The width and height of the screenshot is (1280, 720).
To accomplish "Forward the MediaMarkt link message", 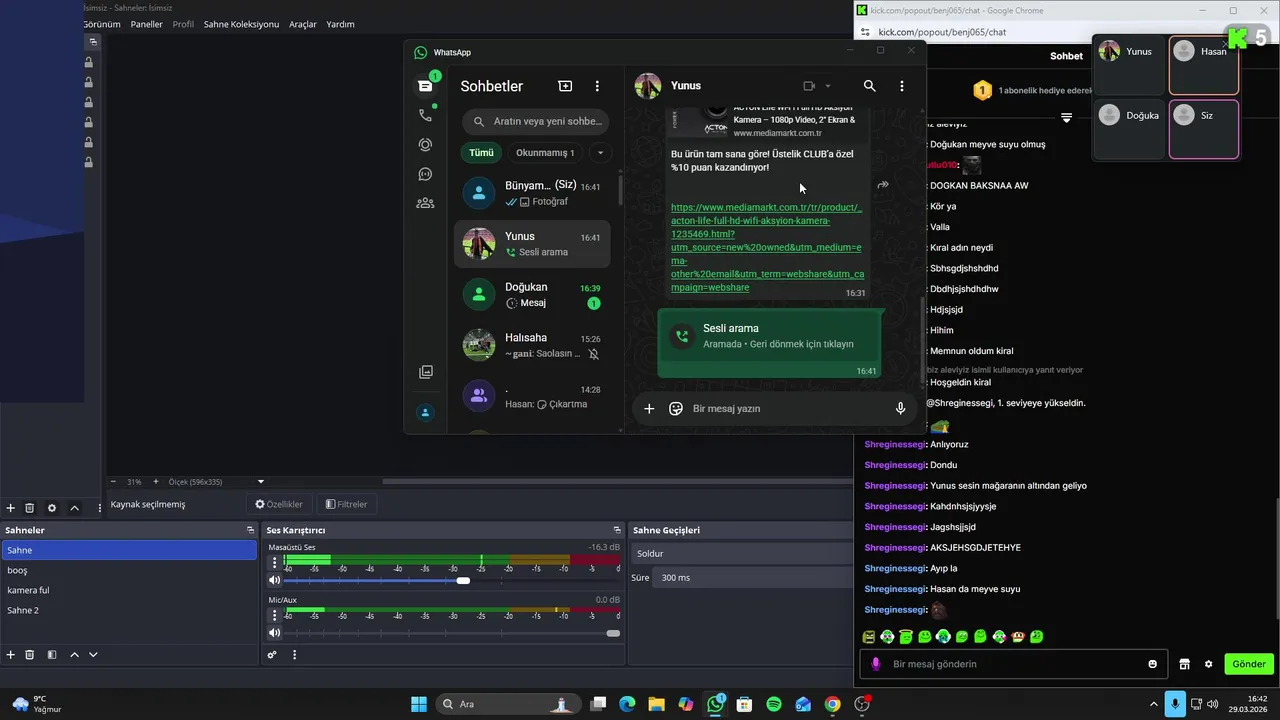I will click(x=883, y=185).
